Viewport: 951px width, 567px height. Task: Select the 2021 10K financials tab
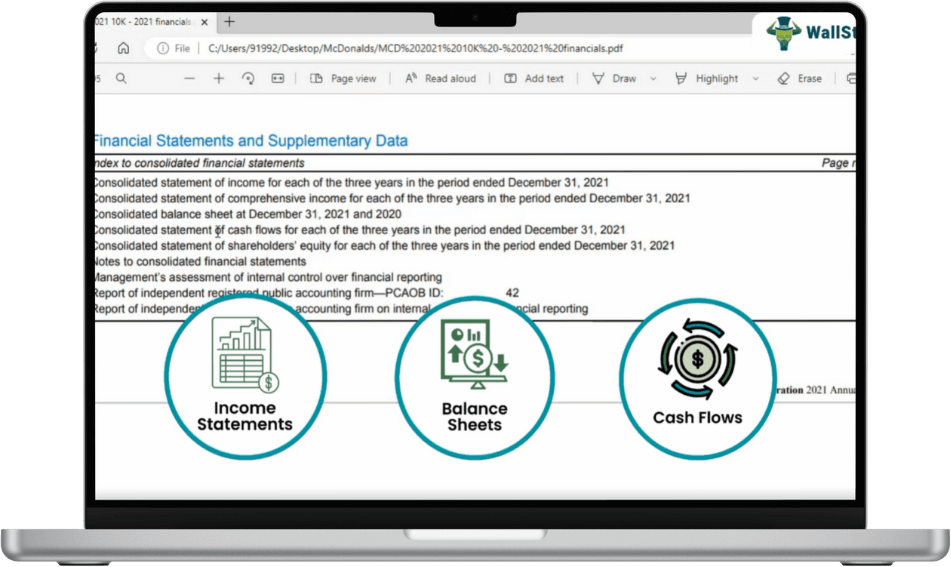pyautogui.click(x=145, y=21)
